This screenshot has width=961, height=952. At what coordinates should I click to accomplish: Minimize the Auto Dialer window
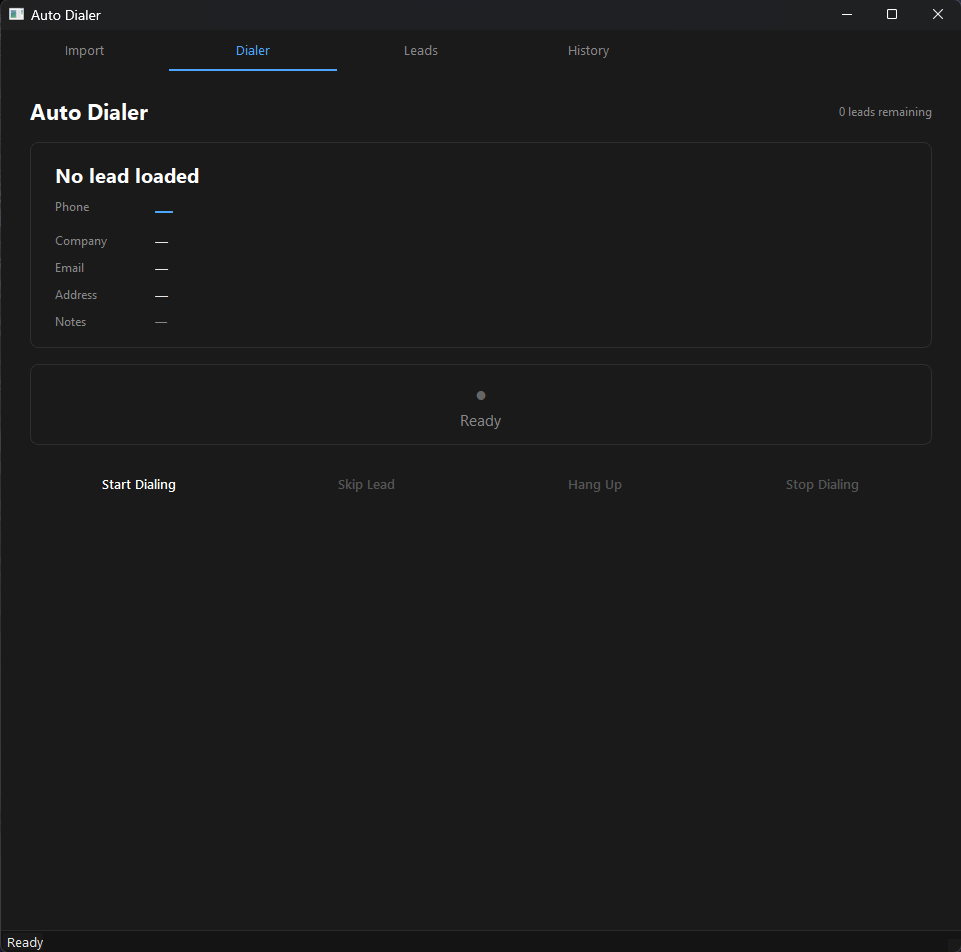[x=847, y=14]
